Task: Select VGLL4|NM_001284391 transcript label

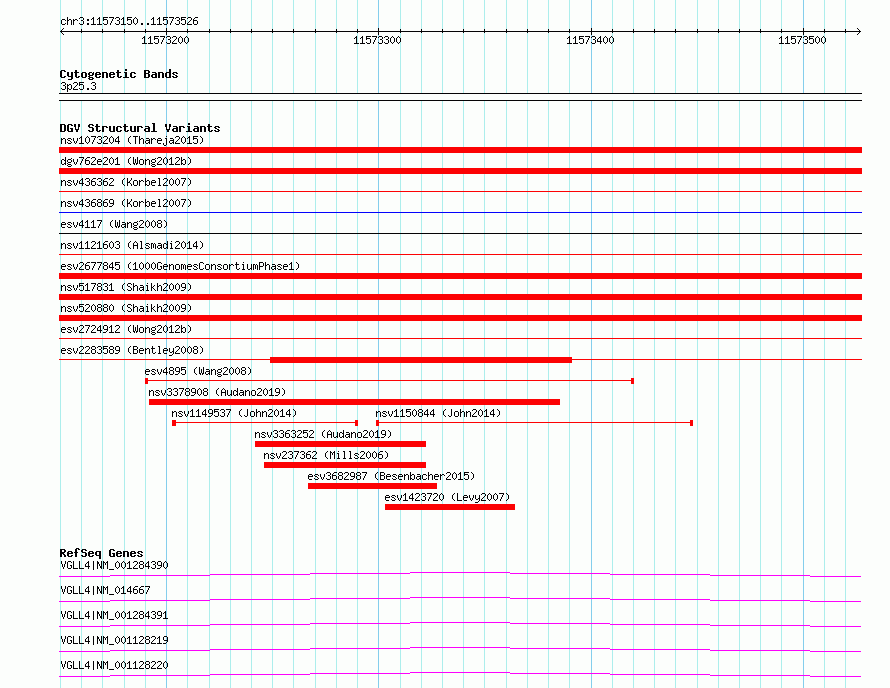Action: click(114, 615)
